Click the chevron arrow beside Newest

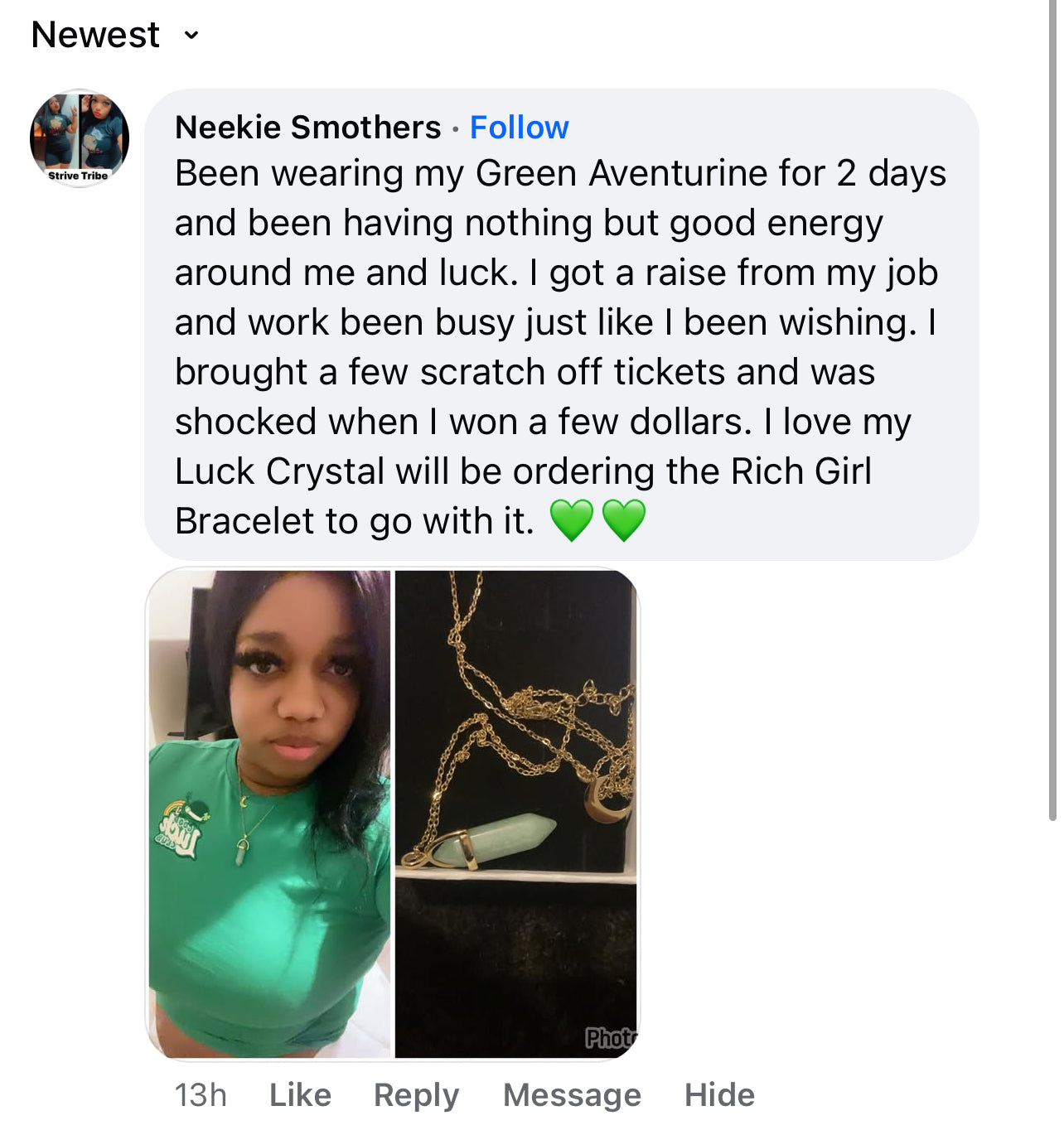click(x=191, y=36)
